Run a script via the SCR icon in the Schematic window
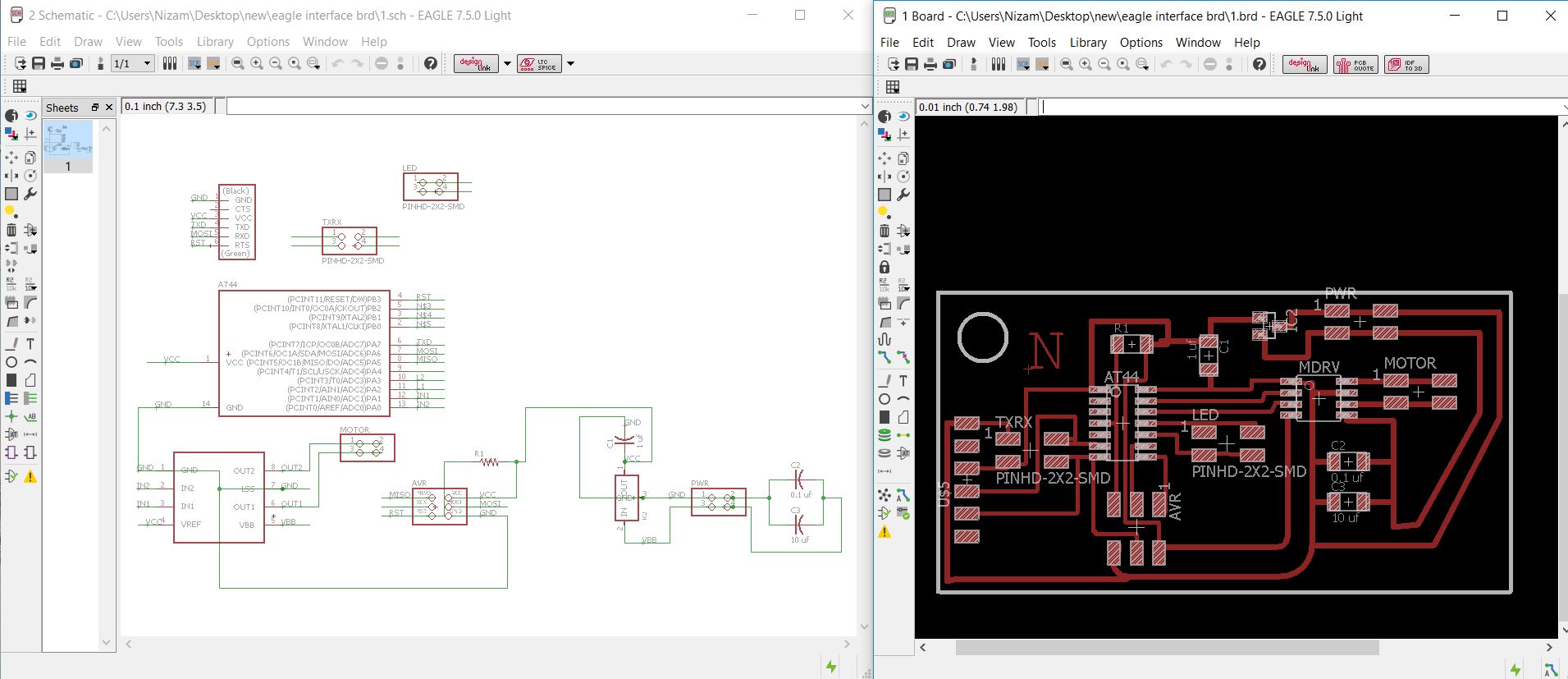The width and height of the screenshot is (1568, 679). (x=195, y=63)
